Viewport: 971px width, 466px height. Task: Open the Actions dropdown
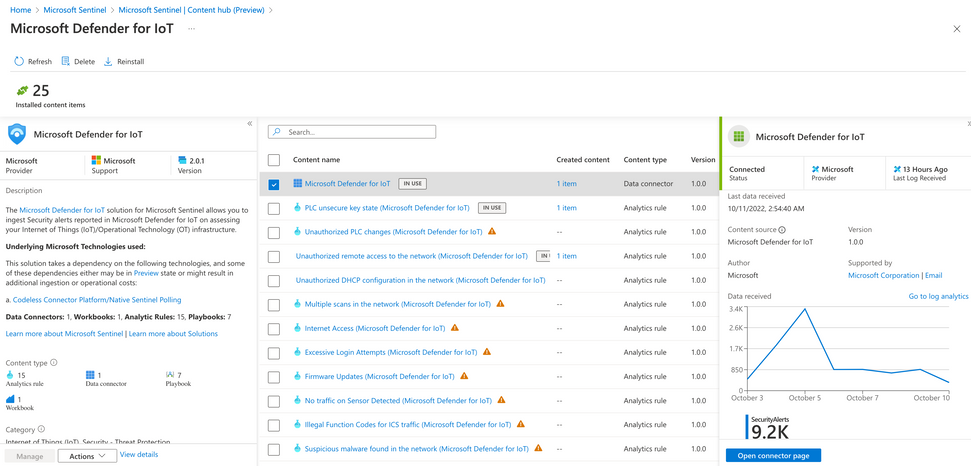[x=87, y=456]
